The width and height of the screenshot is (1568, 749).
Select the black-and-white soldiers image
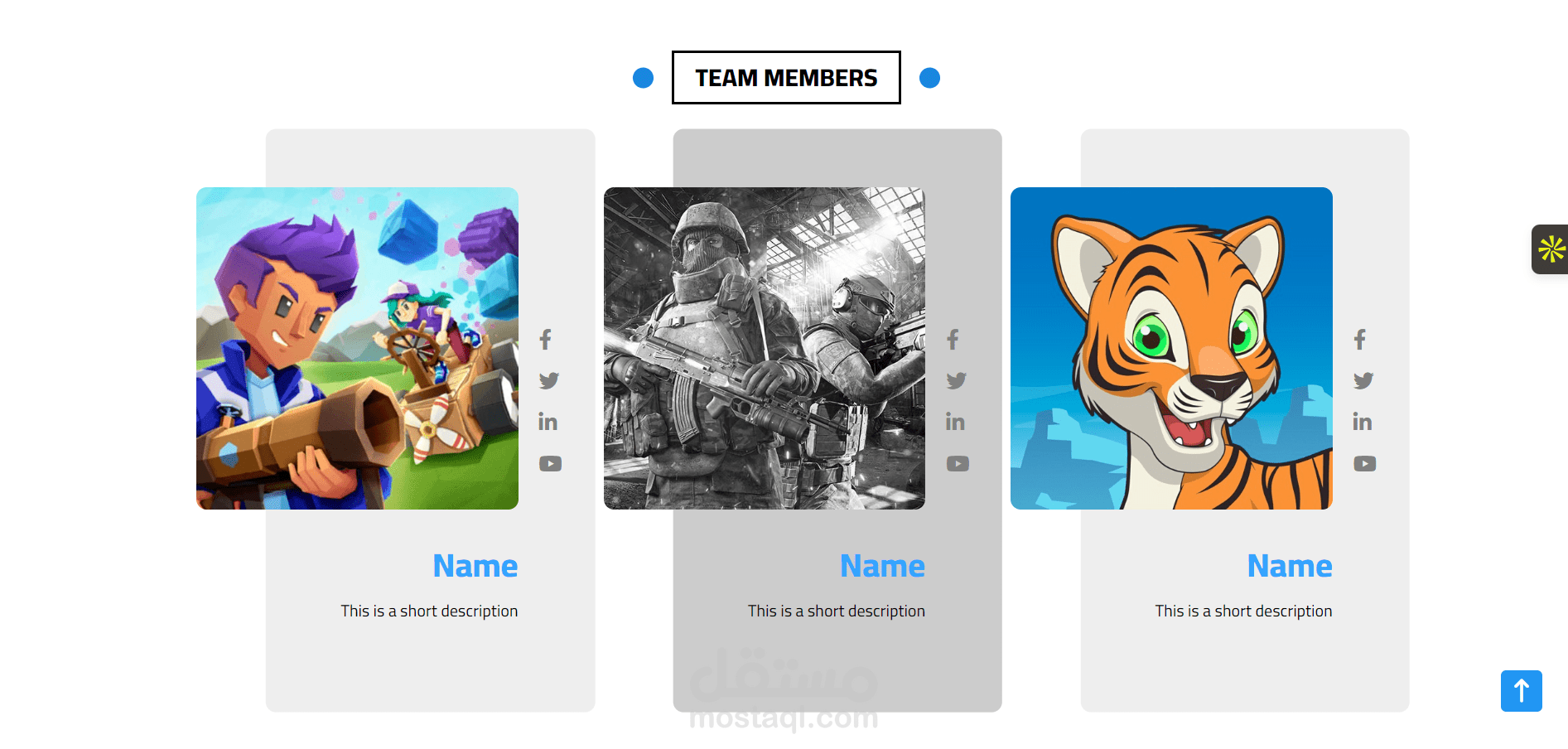[765, 348]
